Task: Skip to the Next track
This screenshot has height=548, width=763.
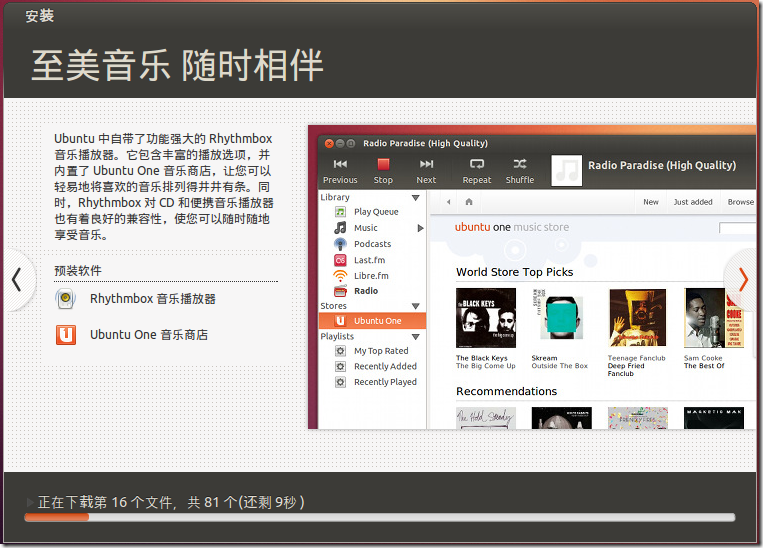Action: 426,171
